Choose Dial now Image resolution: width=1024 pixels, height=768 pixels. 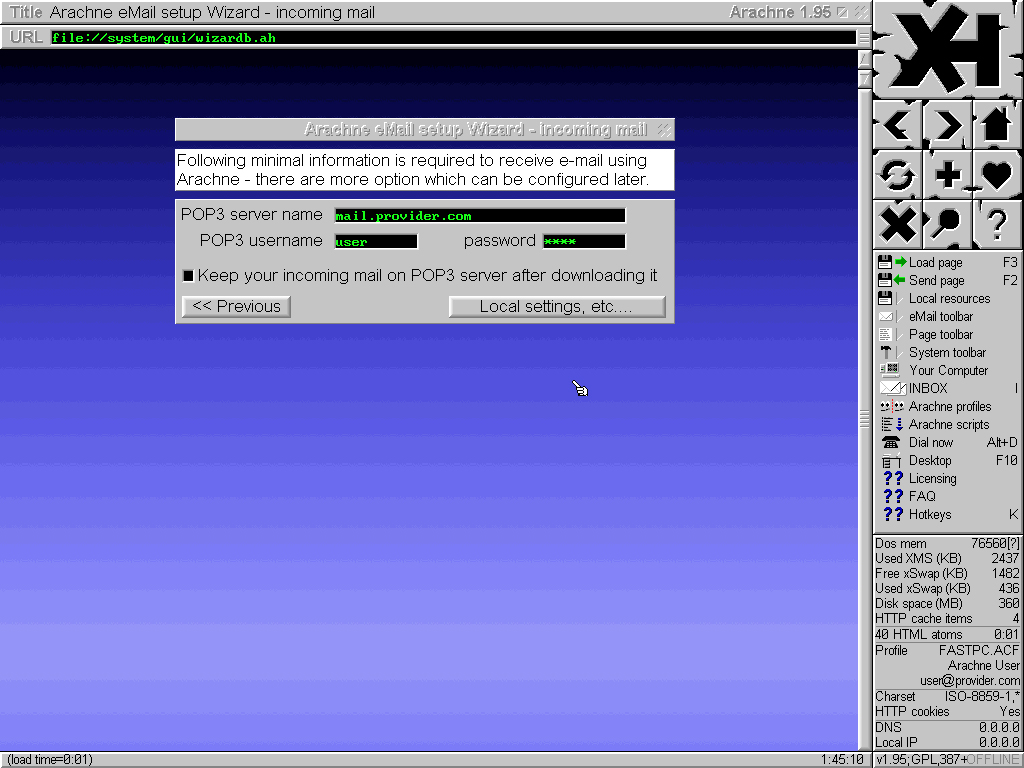948,442
